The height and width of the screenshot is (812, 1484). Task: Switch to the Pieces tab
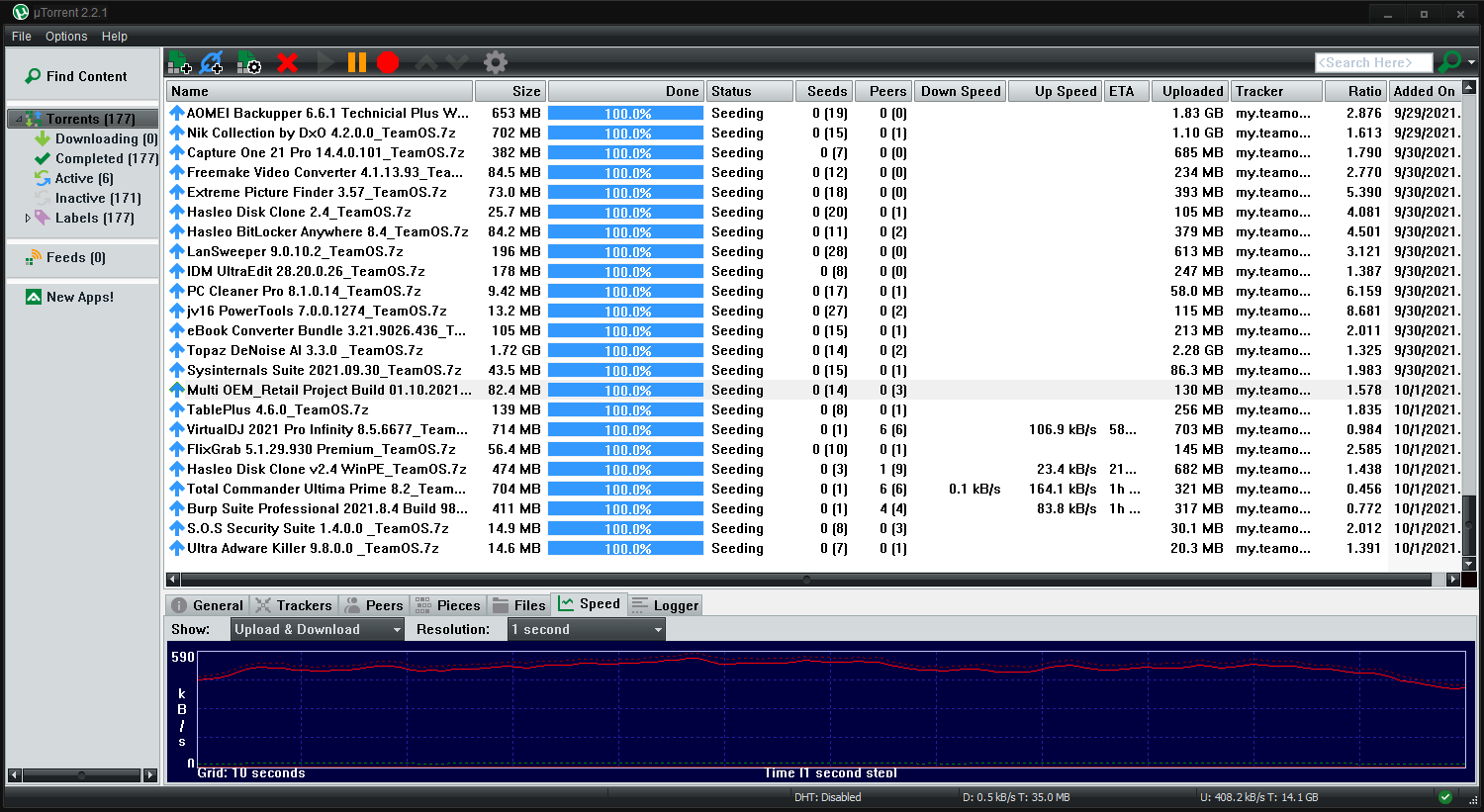point(447,605)
